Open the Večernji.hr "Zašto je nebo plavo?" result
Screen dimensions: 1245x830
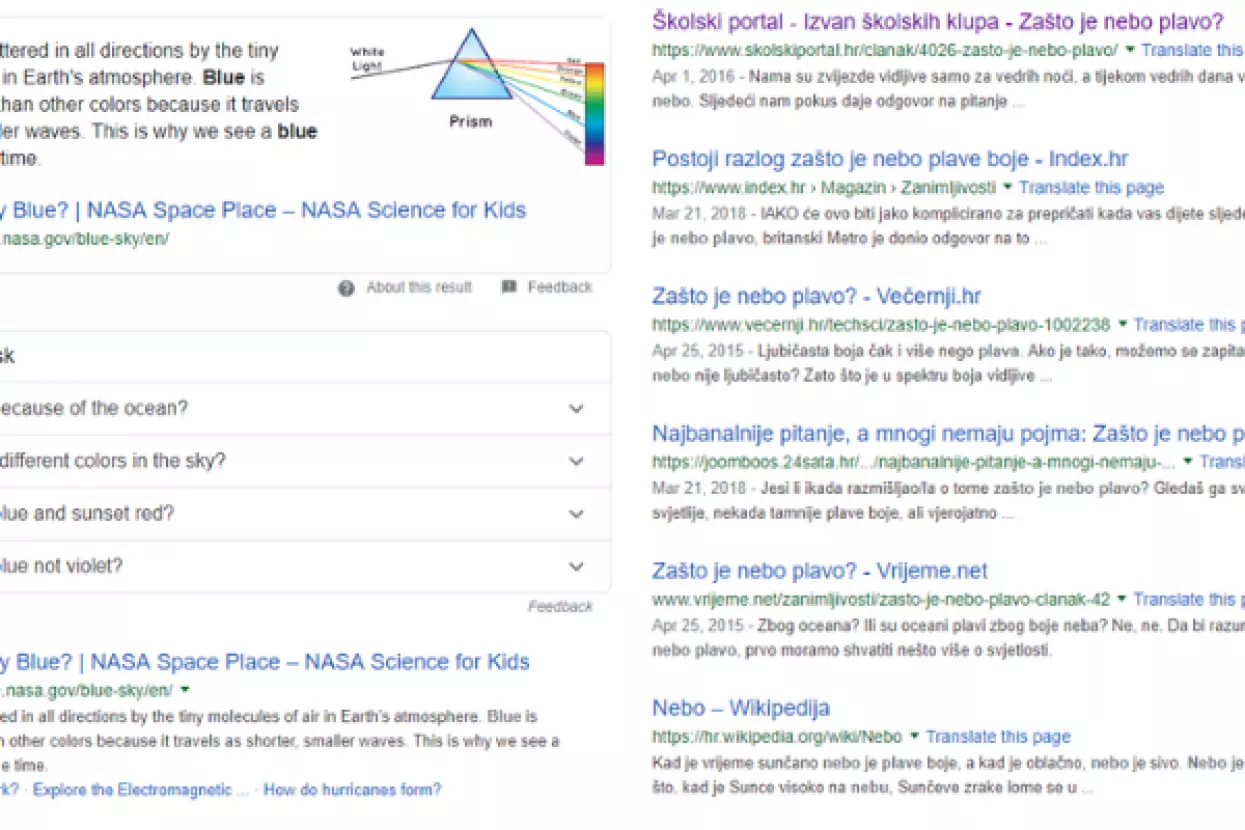coord(816,296)
